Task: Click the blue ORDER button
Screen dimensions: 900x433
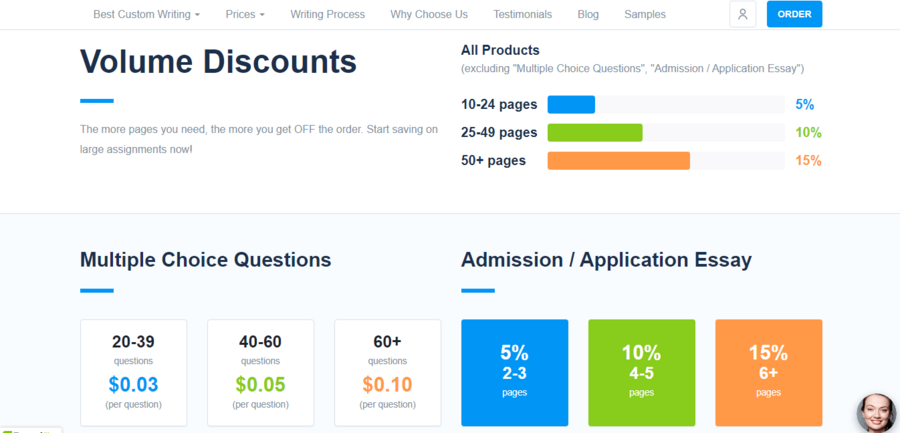Action: coord(794,14)
